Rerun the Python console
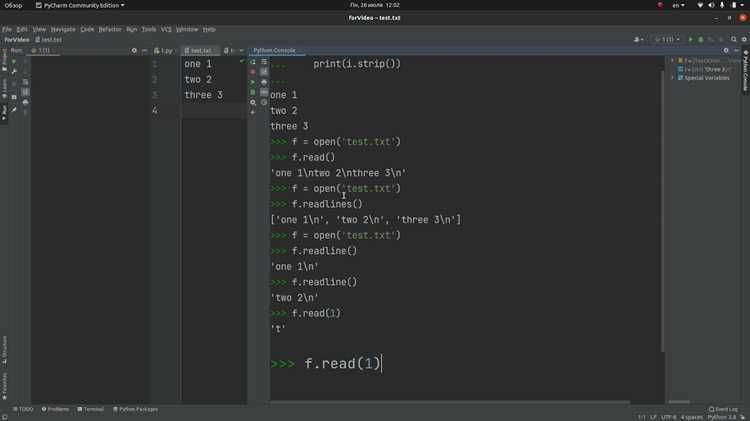This screenshot has height=421, width=750. click(253, 62)
